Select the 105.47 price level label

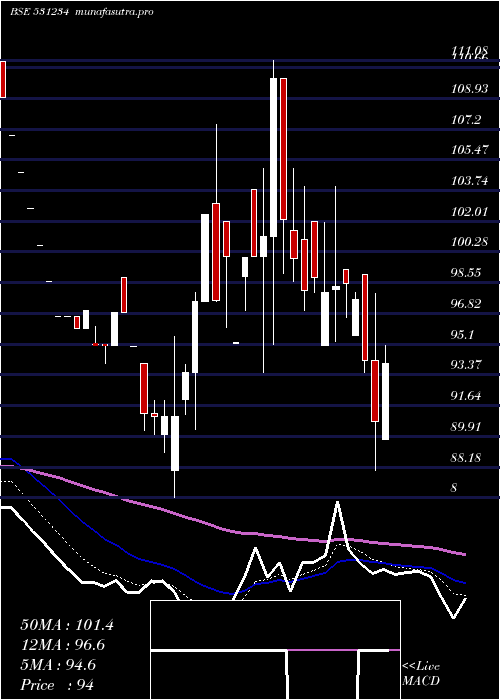[x=469, y=150]
